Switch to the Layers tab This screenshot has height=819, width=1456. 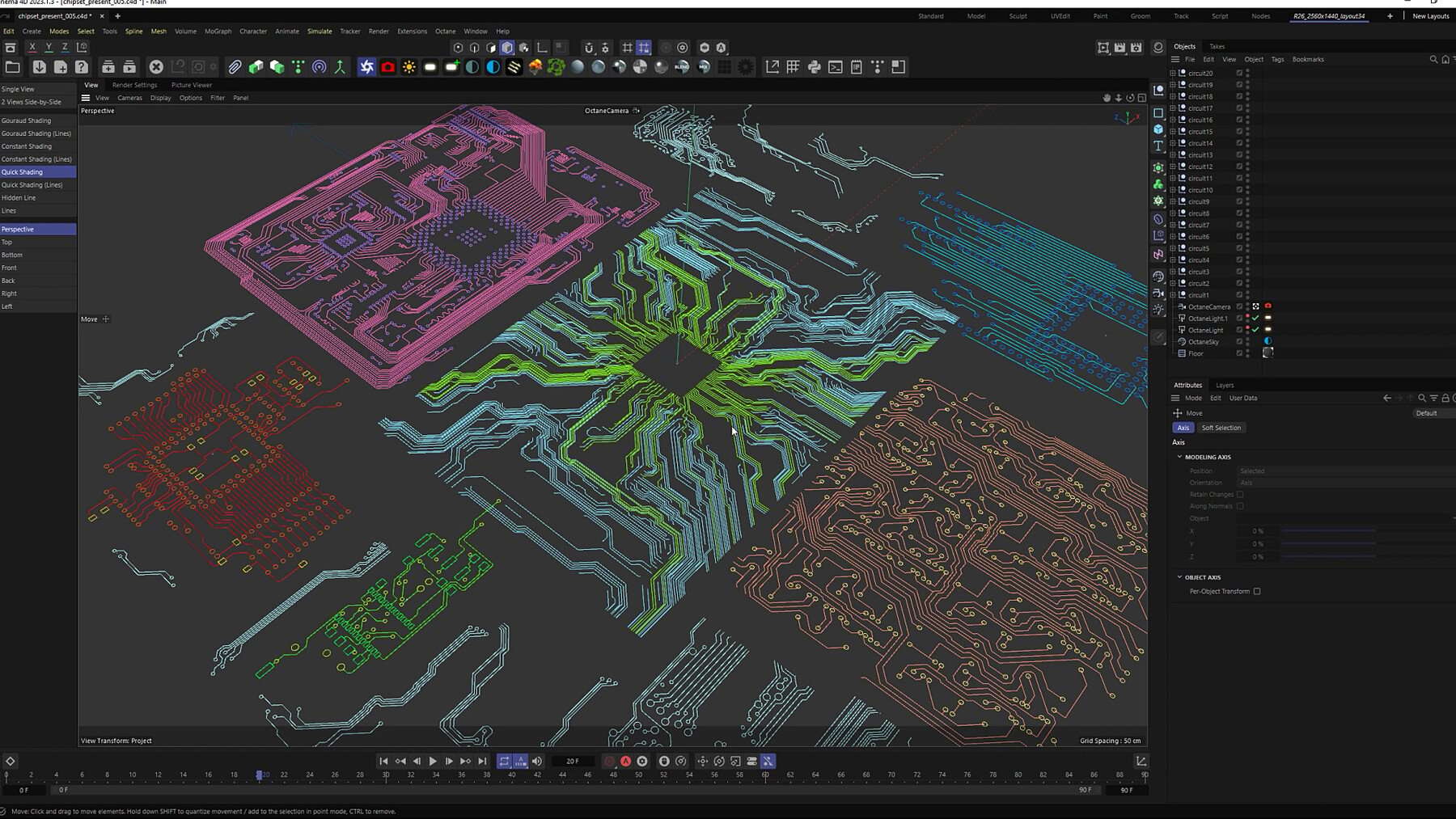pyautogui.click(x=1225, y=385)
